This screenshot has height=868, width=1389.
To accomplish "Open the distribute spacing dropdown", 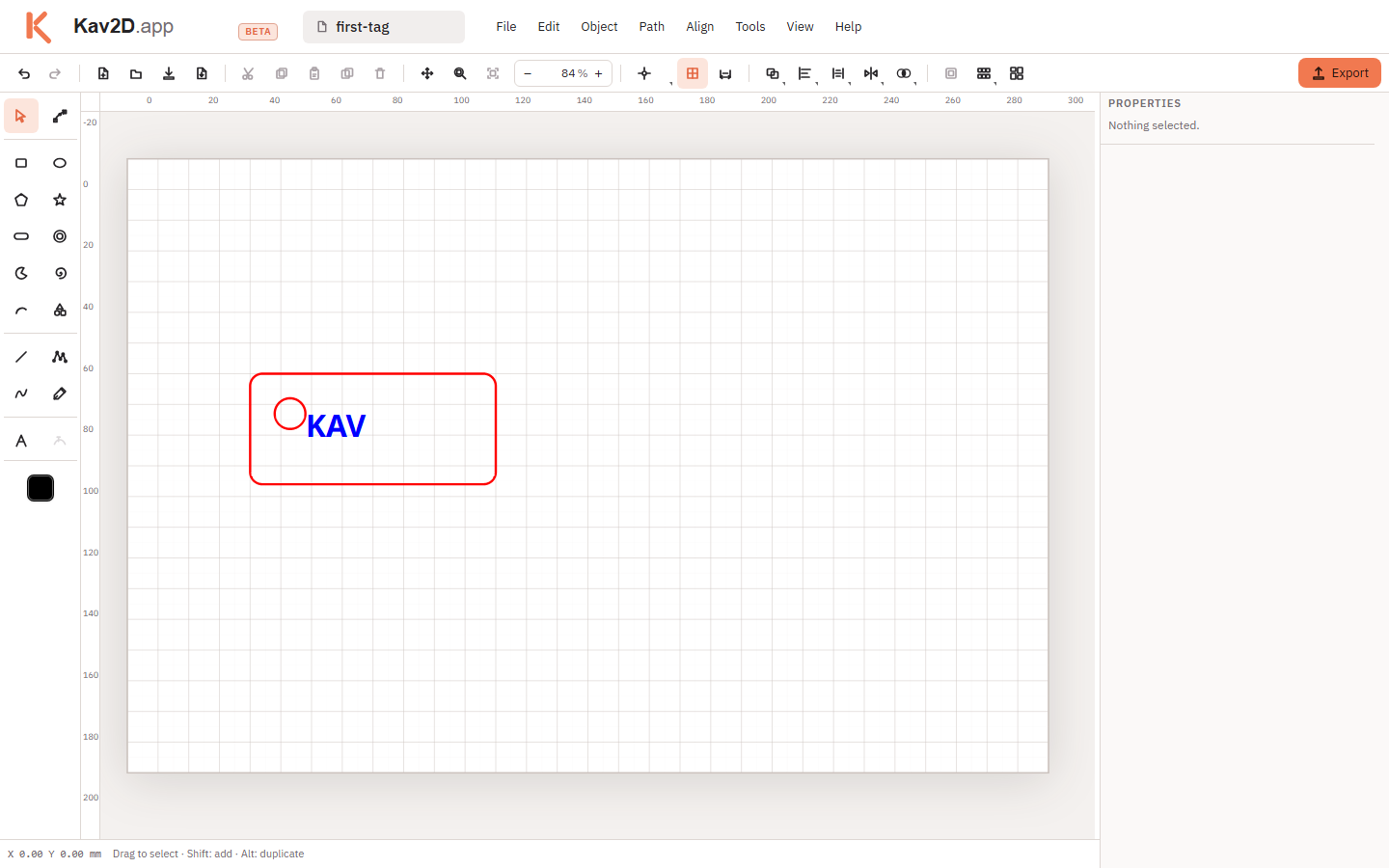I will tap(838, 73).
